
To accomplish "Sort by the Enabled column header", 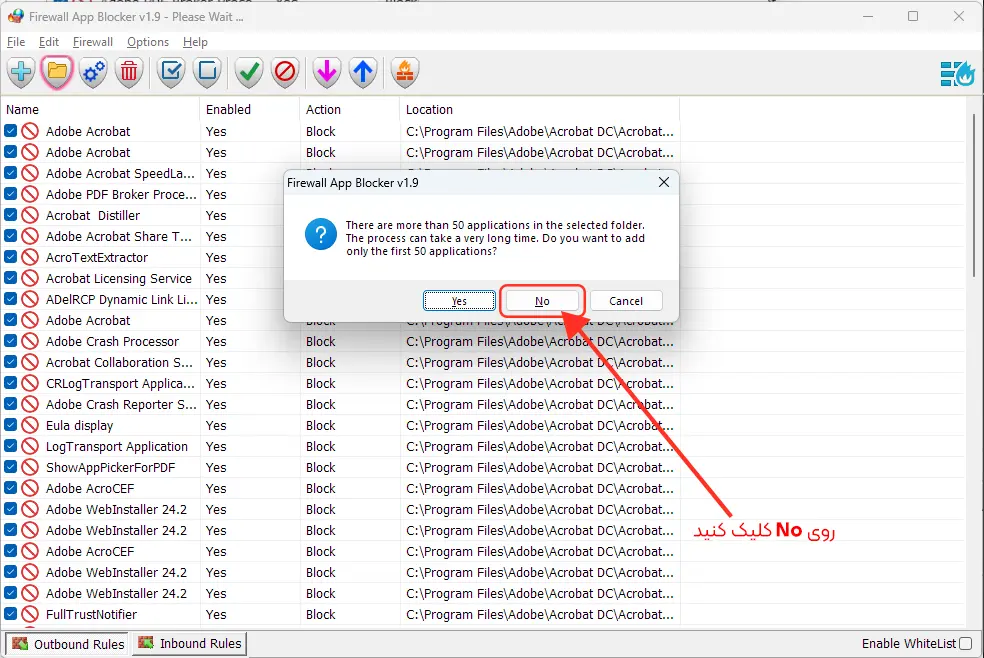I will (x=250, y=109).
